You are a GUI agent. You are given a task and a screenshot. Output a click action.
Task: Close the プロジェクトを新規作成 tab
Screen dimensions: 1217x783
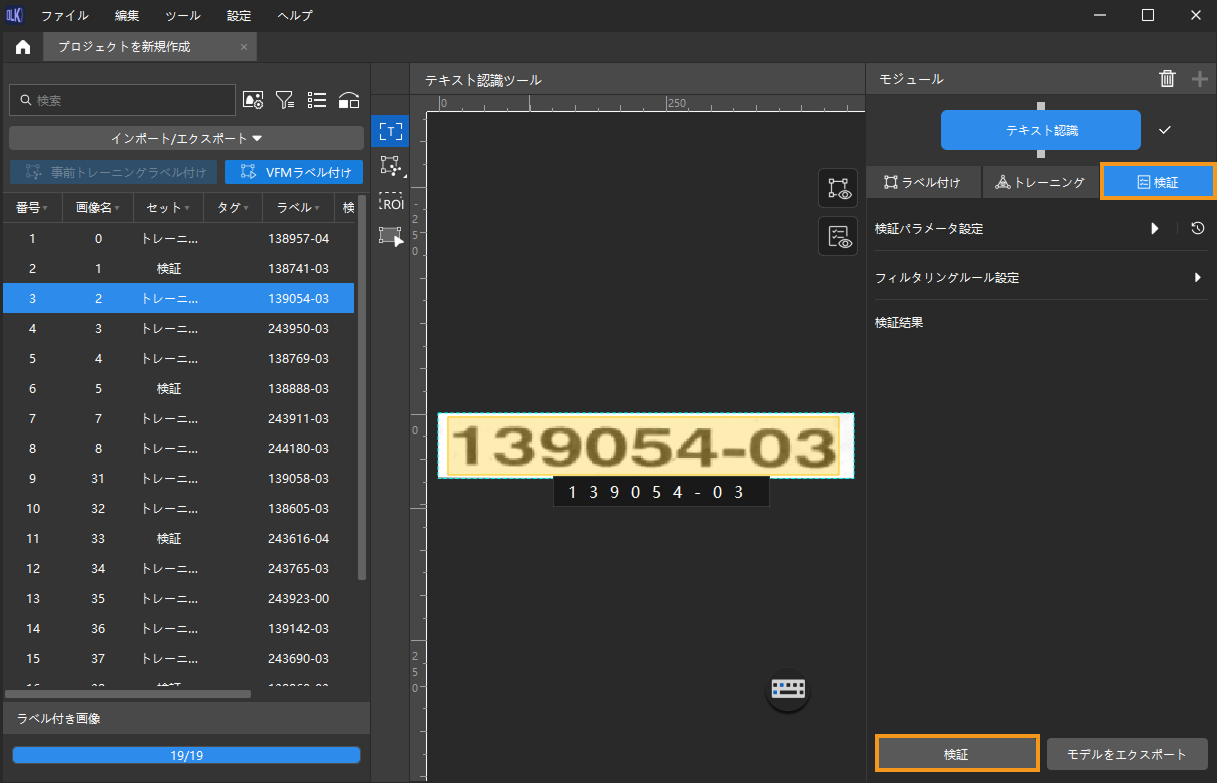pyautogui.click(x=244, y=47)
